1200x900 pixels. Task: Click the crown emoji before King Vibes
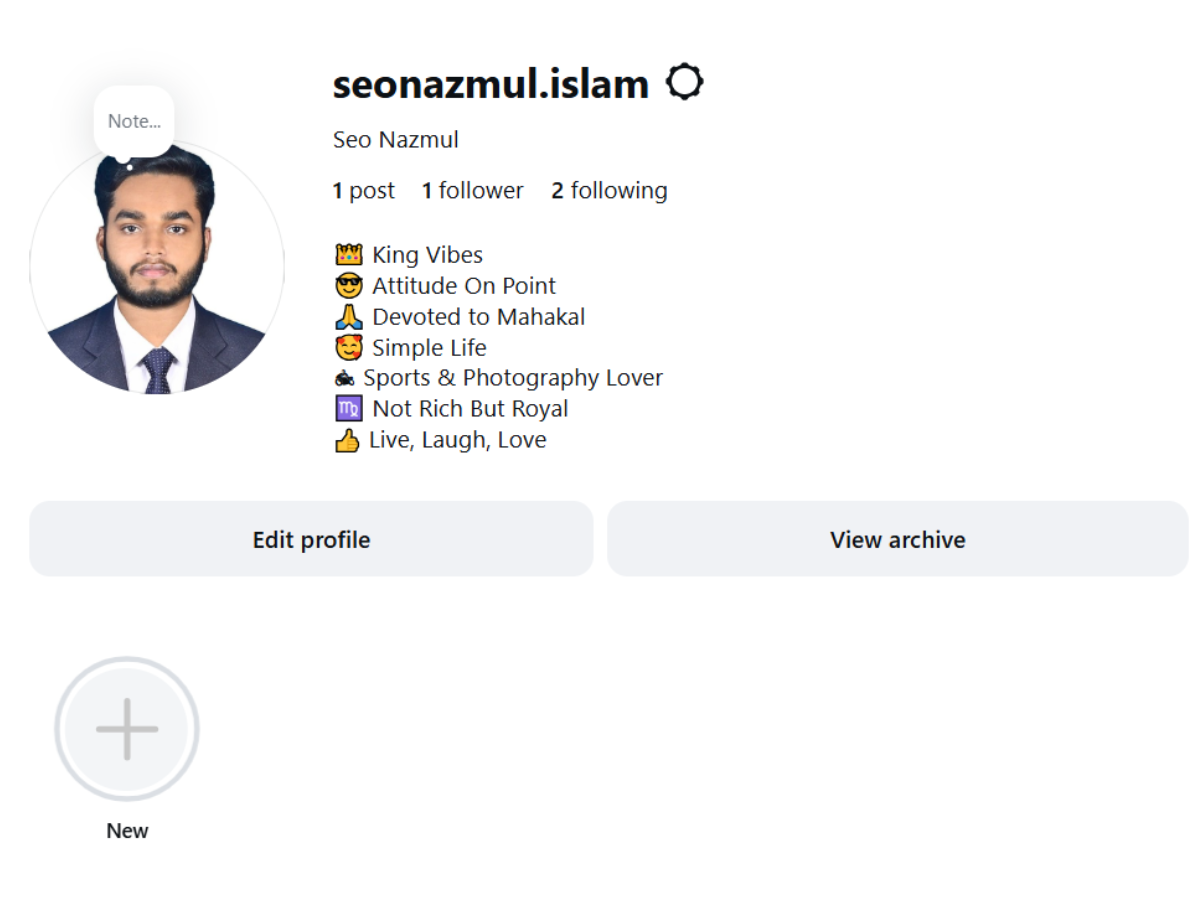point(348,253)
